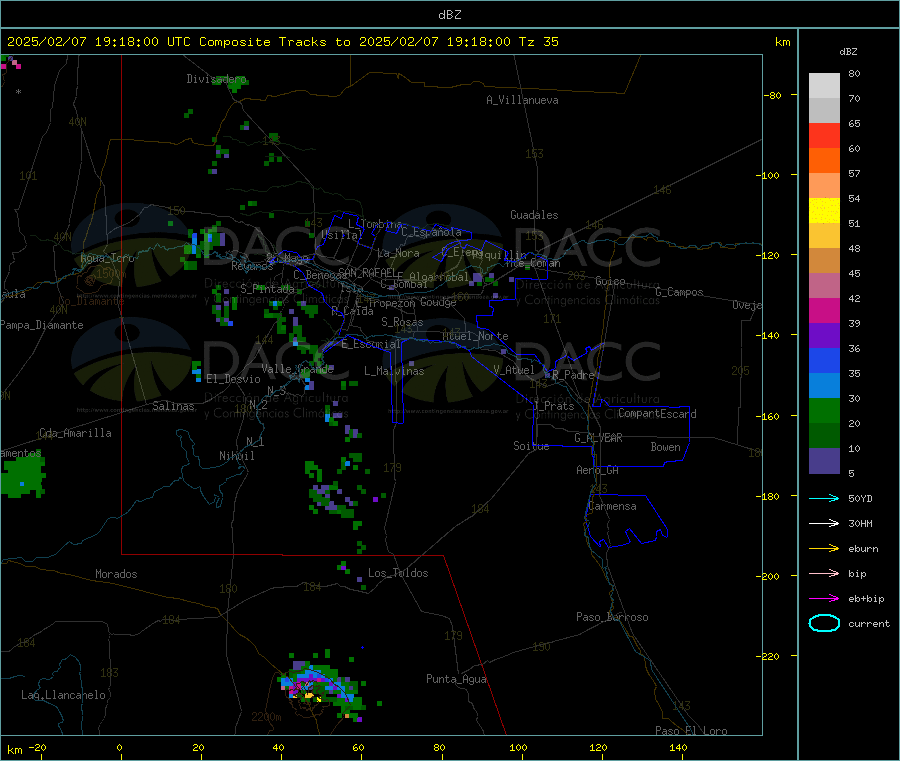900x761 pixels.
Task: Click the 'Lag.Llancanelo' map label
Action: coord(63,695)
